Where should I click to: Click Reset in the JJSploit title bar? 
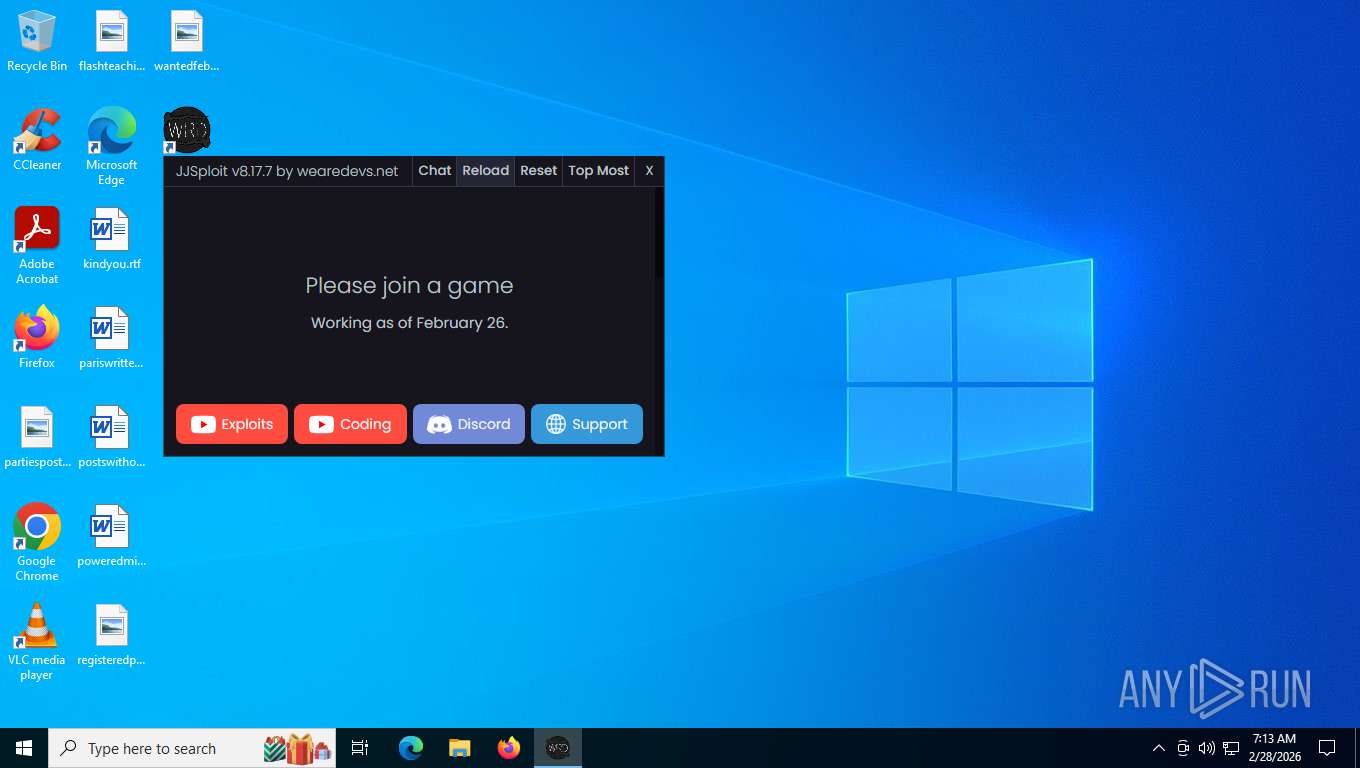click(538, 171)
